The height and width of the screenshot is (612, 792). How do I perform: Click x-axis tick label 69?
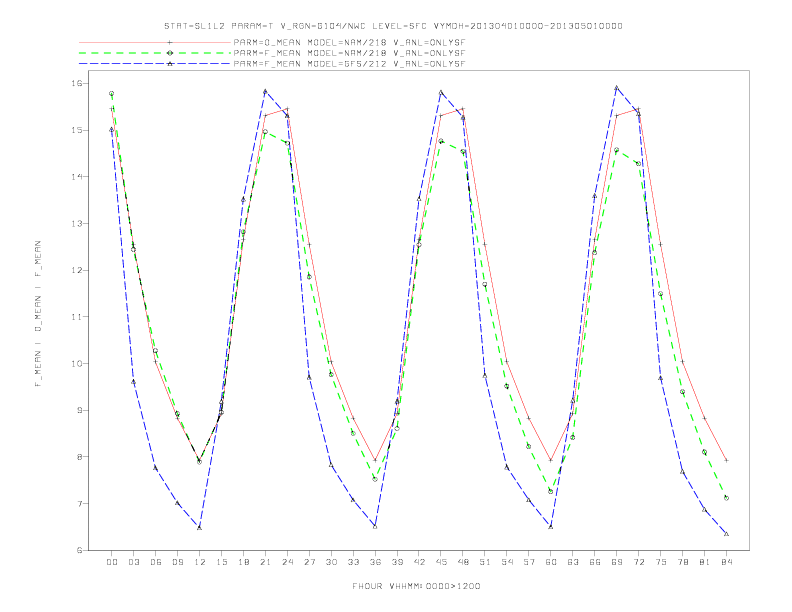[617, 562]
